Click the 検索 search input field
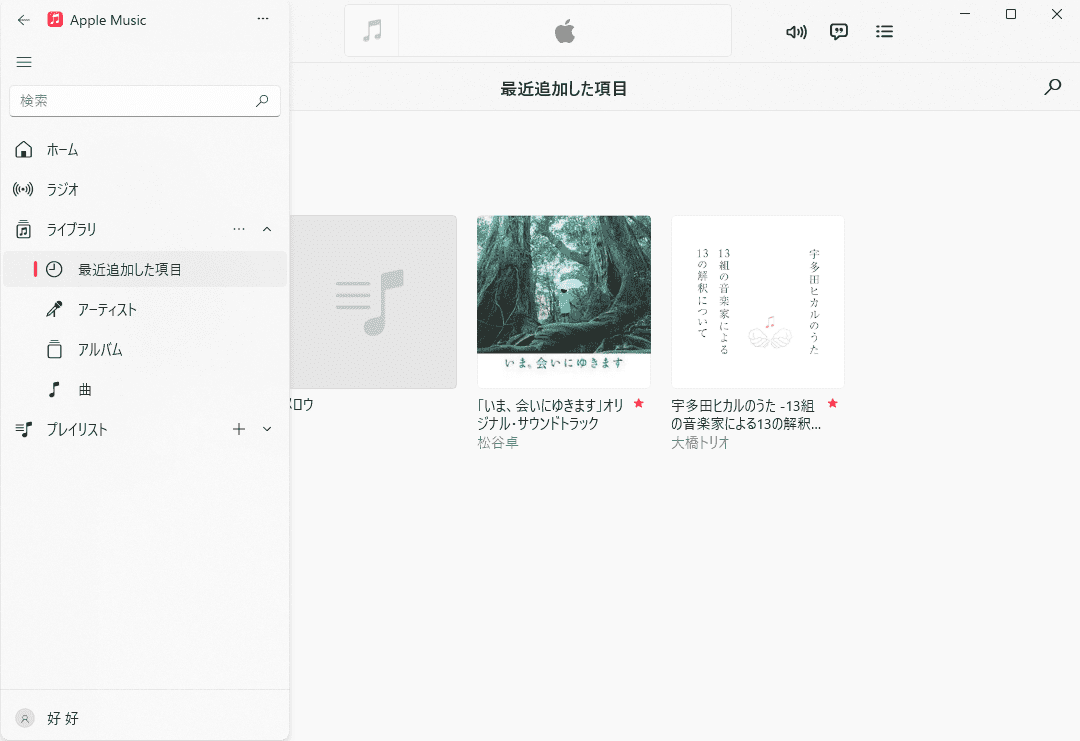 (135, 100)
